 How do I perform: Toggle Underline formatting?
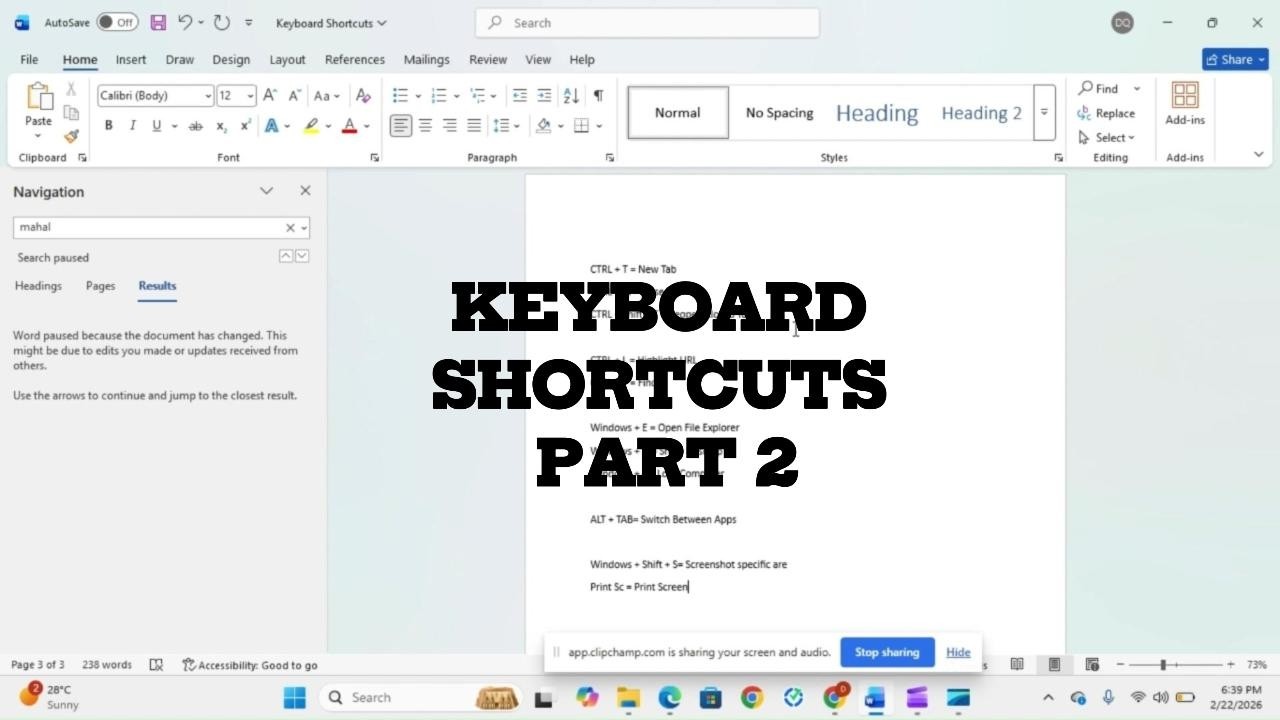coord(156,125)
